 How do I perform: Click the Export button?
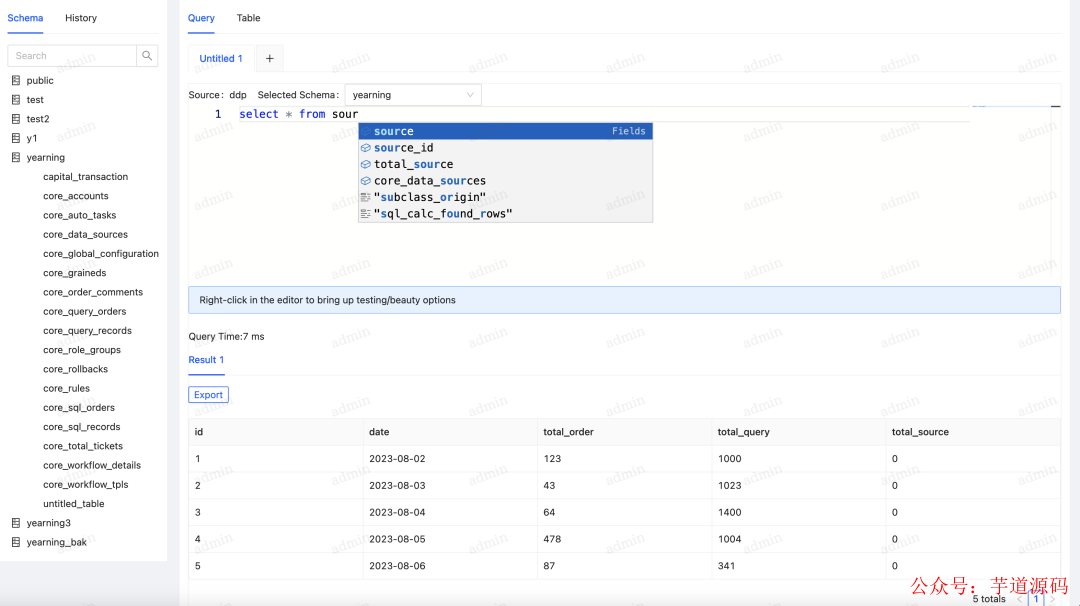pos(208,395)
